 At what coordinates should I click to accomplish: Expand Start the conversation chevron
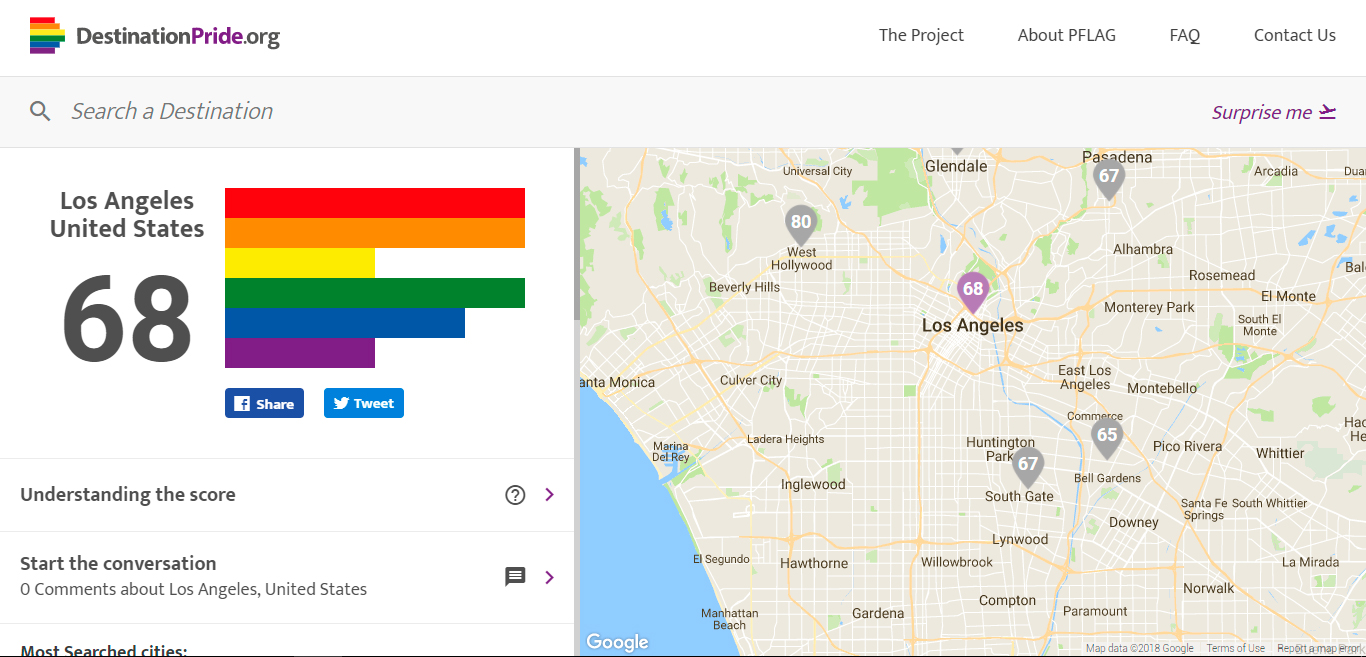(x=549, y=577)
